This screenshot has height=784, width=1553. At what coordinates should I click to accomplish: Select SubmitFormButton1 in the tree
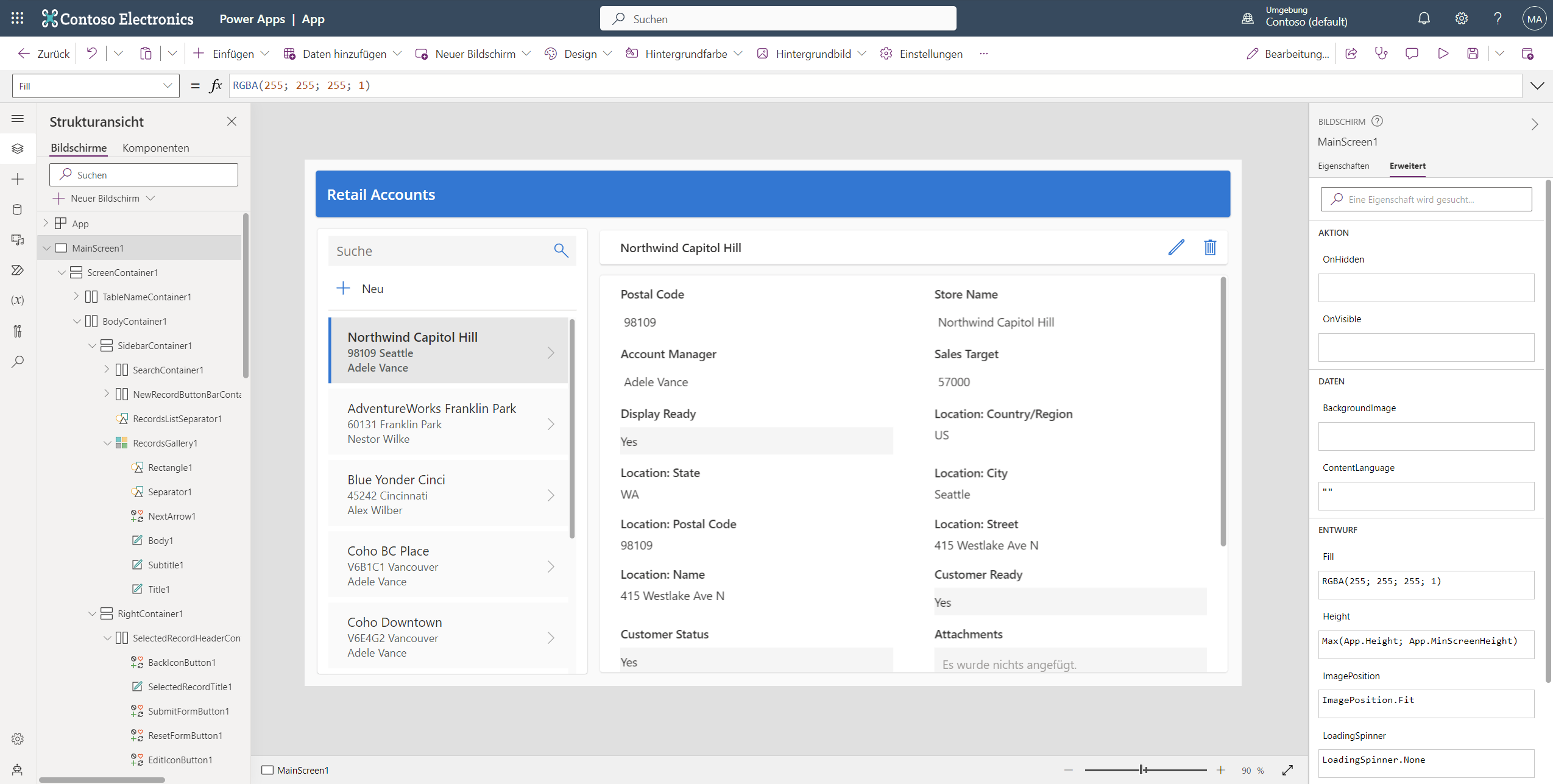point(188,711)
